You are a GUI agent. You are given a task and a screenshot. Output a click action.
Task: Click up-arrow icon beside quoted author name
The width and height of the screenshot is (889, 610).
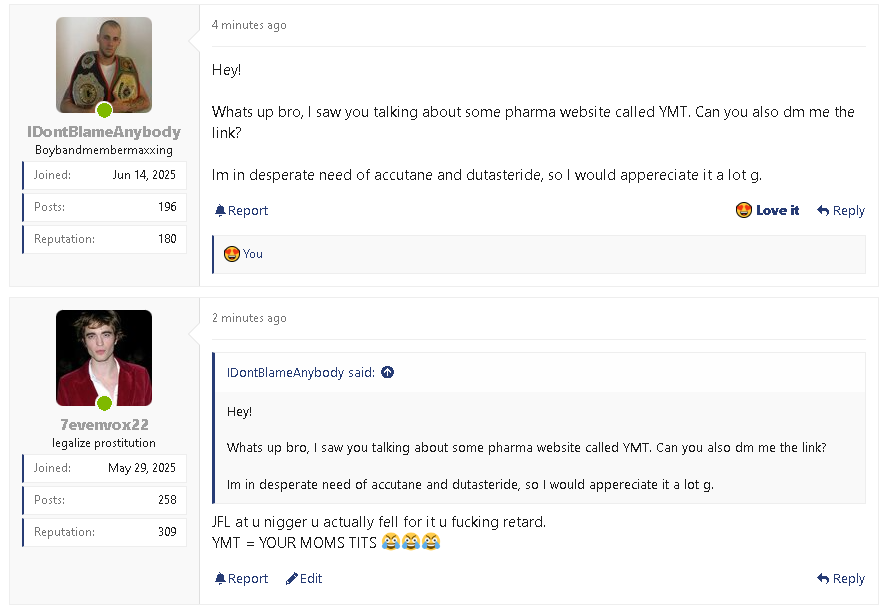click(x=388, y=373)
